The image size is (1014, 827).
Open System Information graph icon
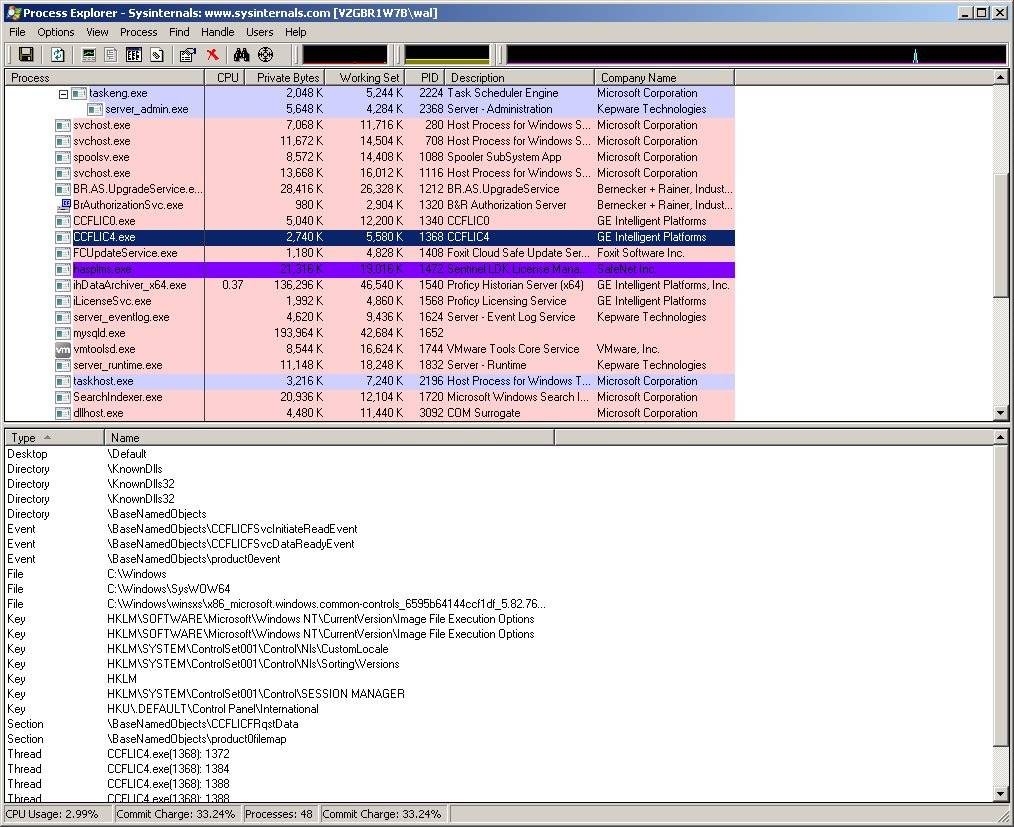90,55
